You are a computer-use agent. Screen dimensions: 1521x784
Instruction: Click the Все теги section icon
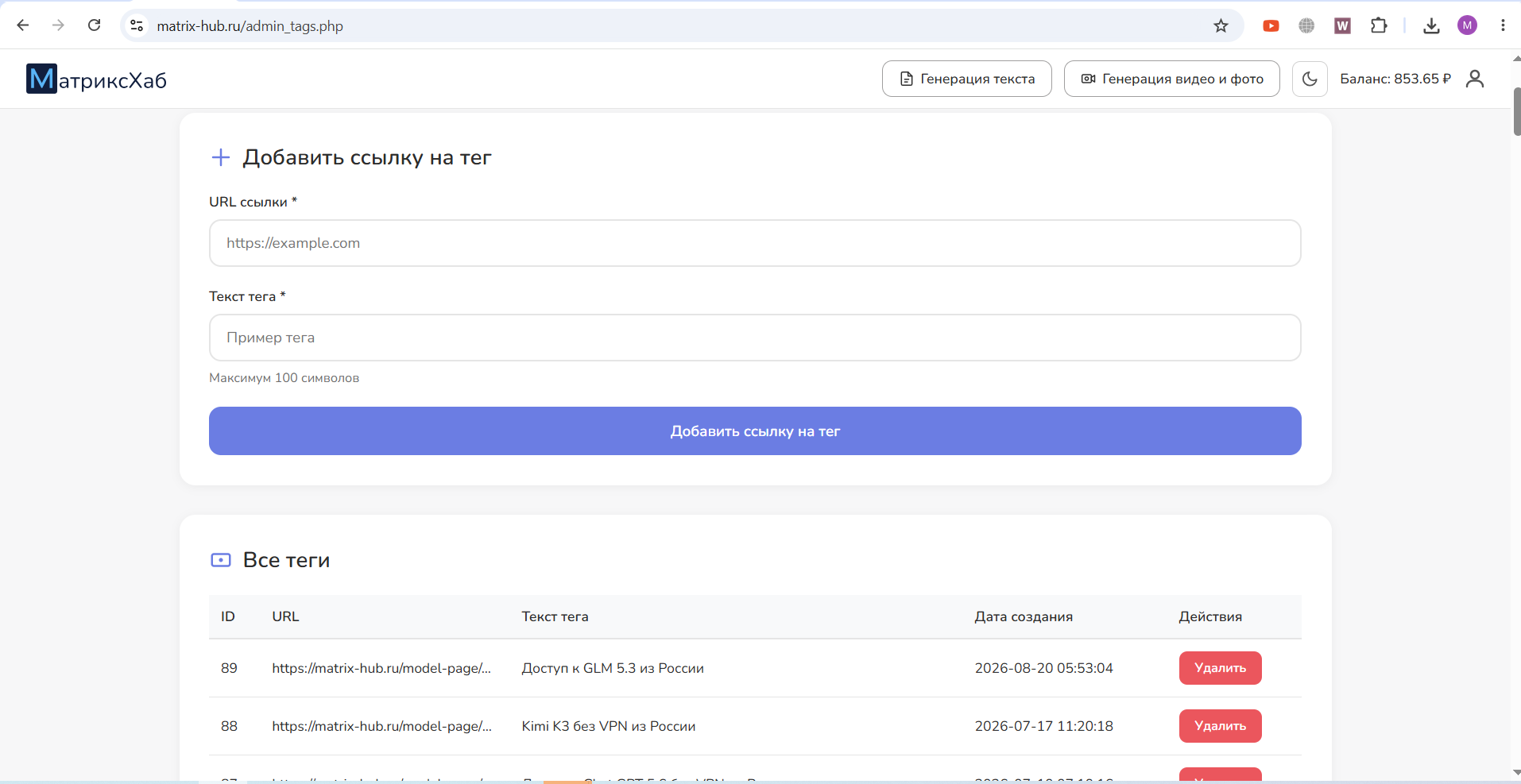click(x=221, y=560)
